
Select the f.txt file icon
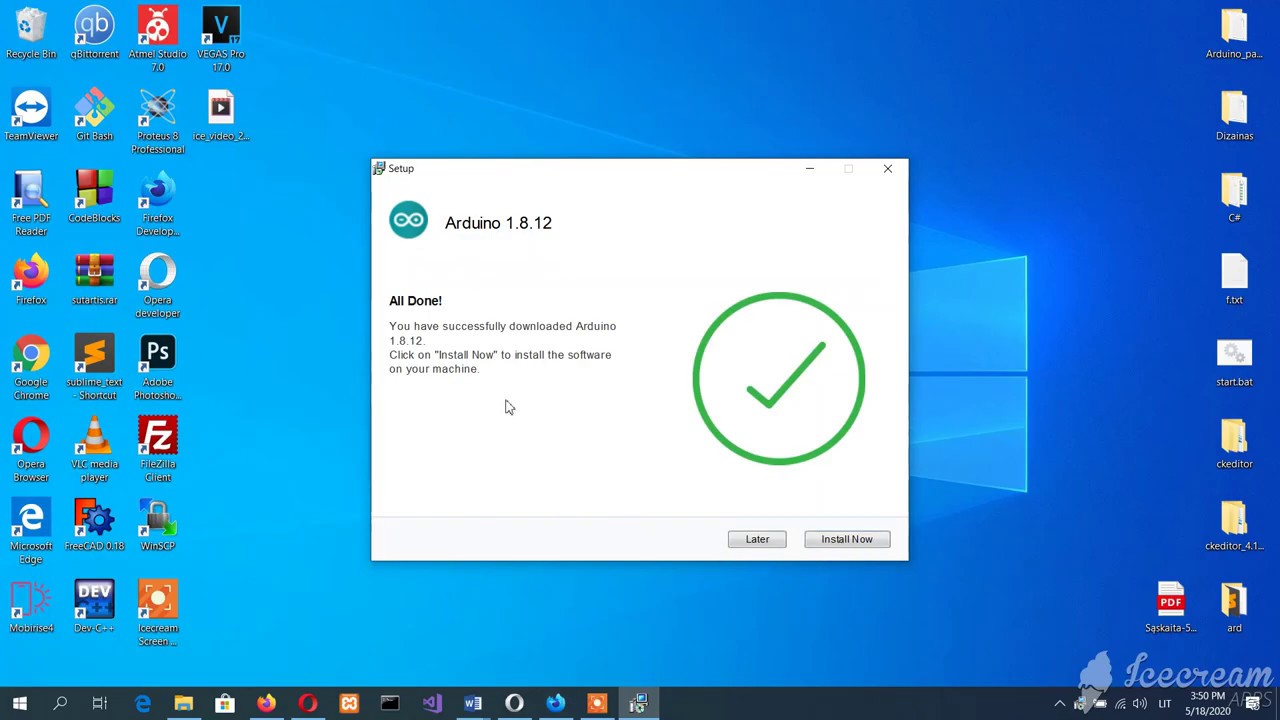(1234, 279)
